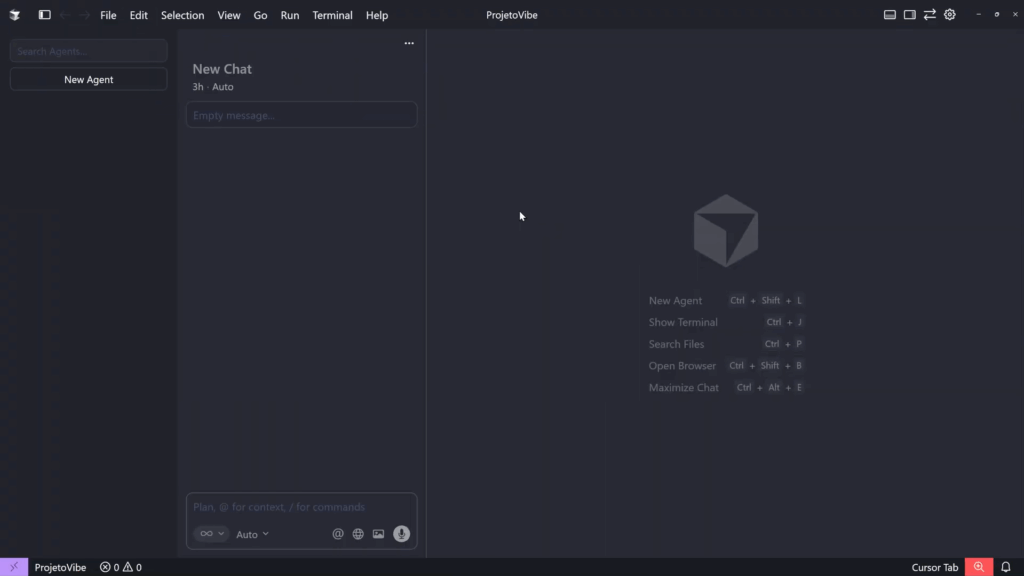Click the Open Browser shortcut hint

(x=726, y=366)
